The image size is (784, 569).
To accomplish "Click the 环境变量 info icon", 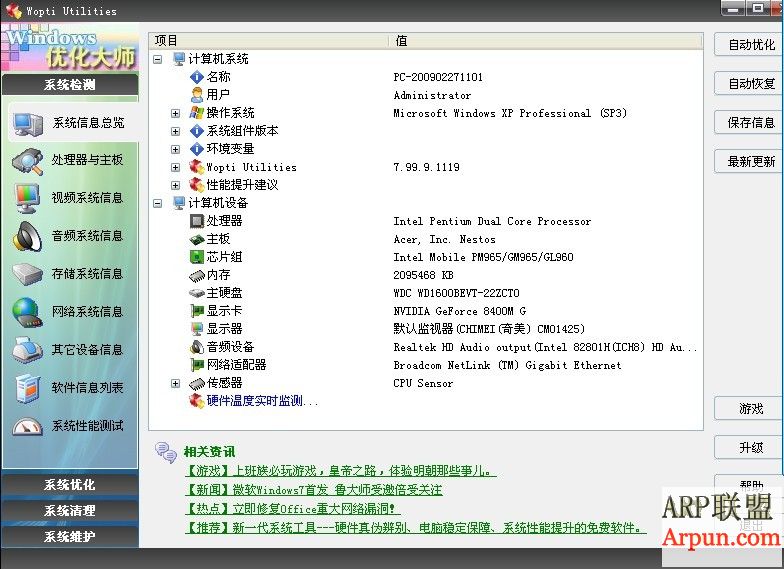I will tap(197, 149).
